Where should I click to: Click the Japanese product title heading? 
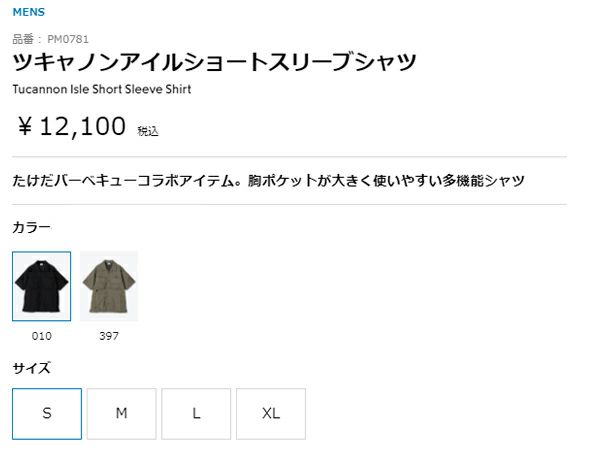(214, 63)
